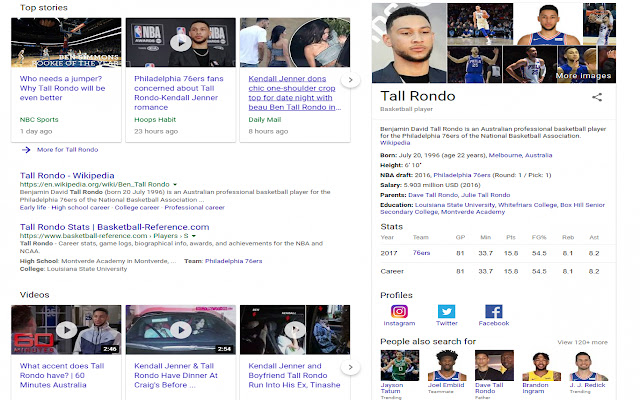
Task: Click the Wikipedia source link in knowledge panel
Action: click(395, 143)
